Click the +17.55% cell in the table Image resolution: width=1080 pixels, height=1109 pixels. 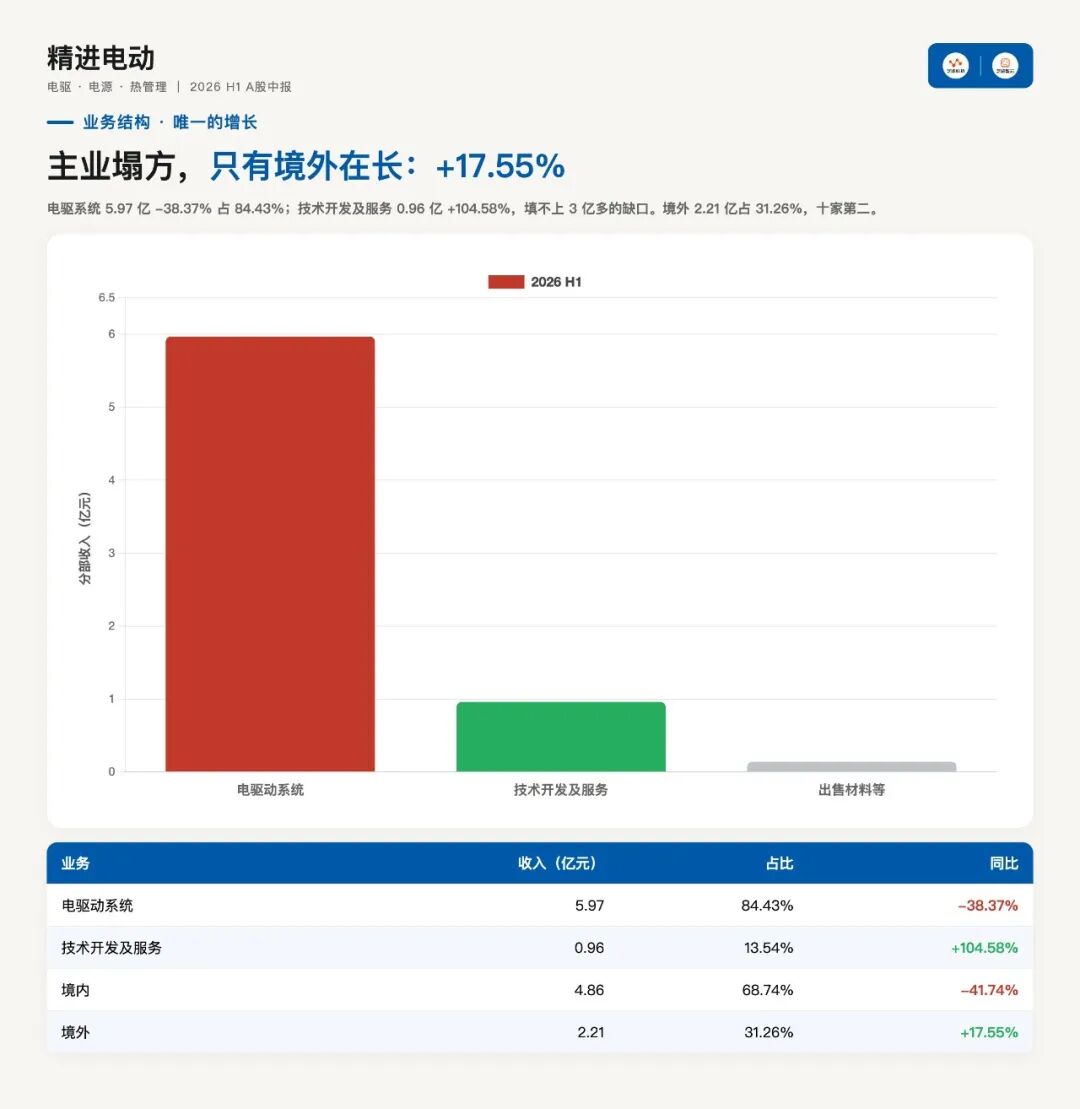[x=989, y=1033]
